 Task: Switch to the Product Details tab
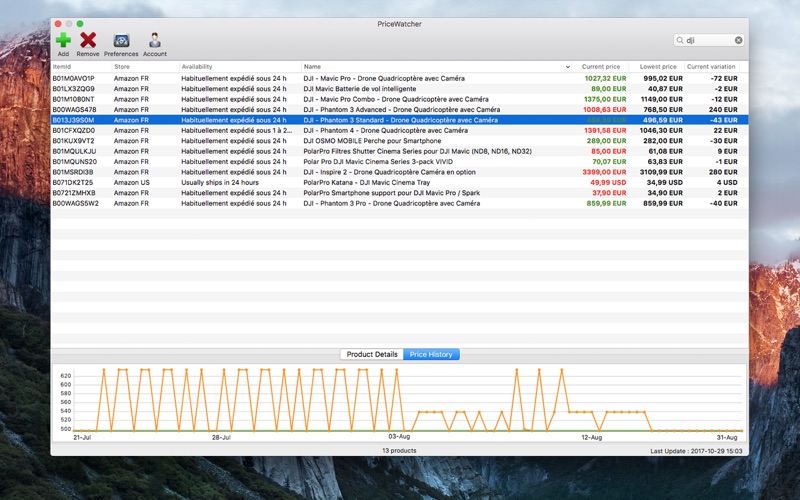(x=372, y=354)
